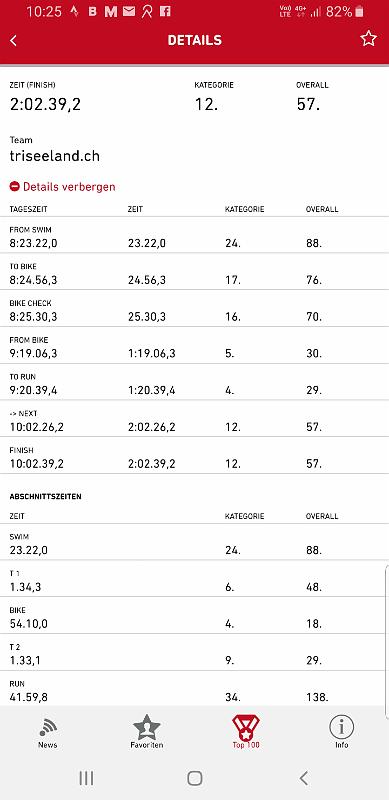Image resolution: width=389 pixels, height=800 pixels.
Task: Click the team name triseeland.ch
Action: [x=55, y=157]
